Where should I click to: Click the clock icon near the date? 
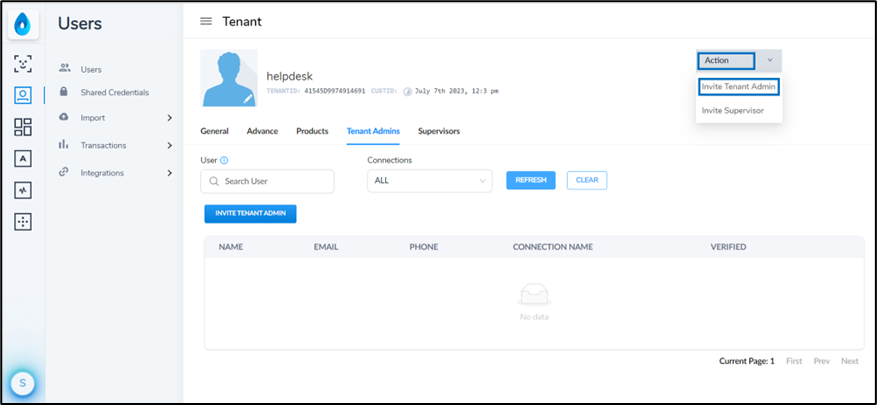(408, 91)
